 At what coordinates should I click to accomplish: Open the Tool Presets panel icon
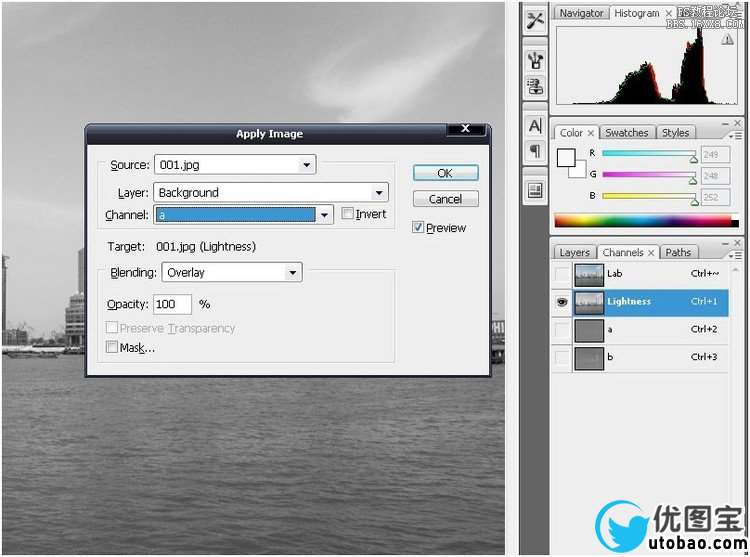tap(535, 20)
